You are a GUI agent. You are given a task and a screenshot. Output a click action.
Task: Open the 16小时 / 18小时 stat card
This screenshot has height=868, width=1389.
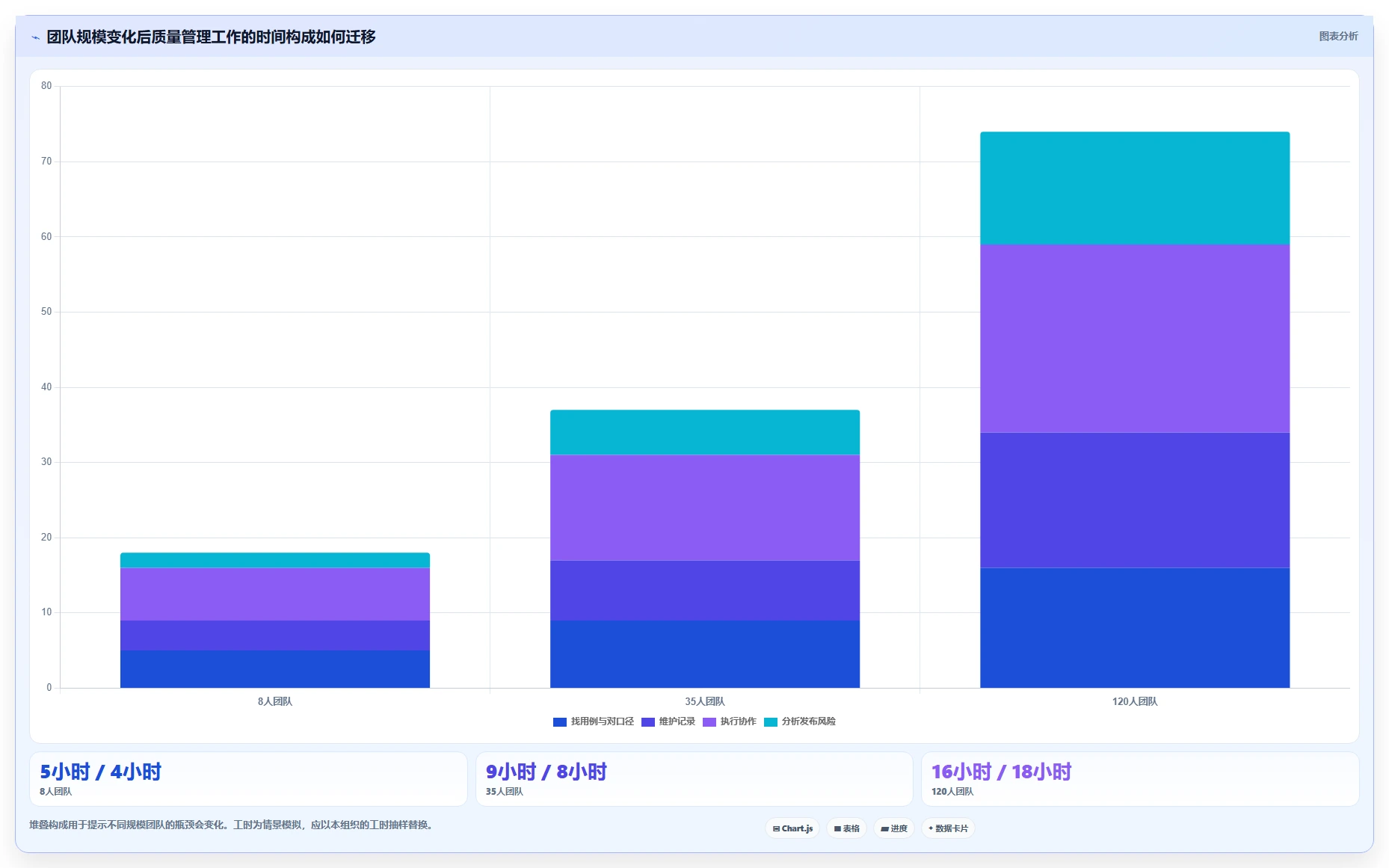(1140, 779)
